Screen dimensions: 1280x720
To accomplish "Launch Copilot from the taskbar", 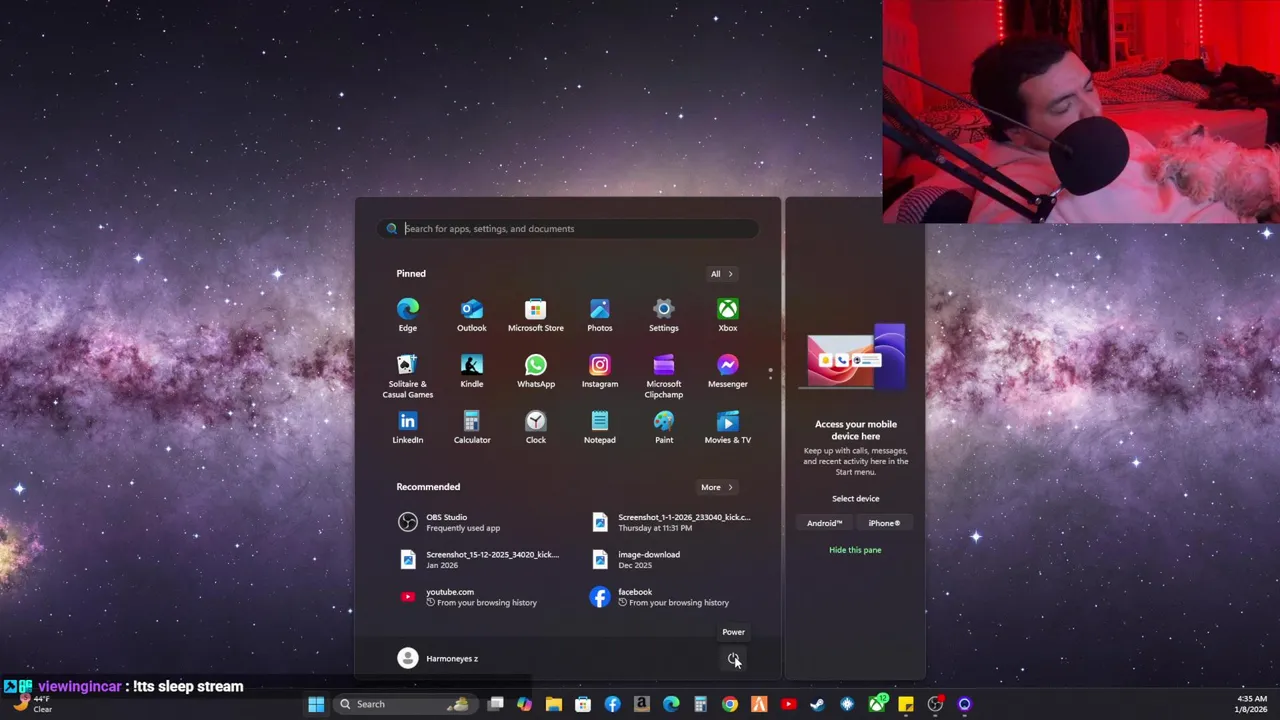I will (524, 704).
